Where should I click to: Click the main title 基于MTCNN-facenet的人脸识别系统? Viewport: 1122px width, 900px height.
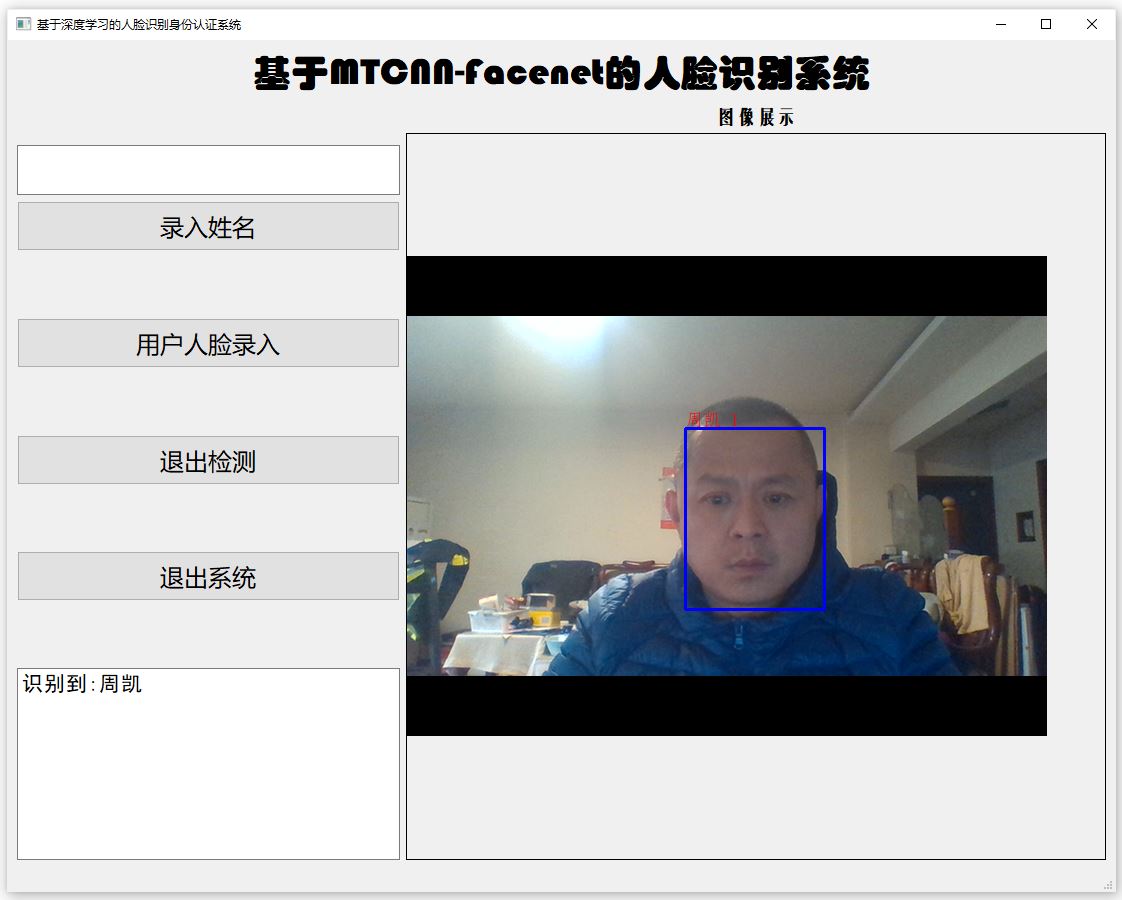562,74
